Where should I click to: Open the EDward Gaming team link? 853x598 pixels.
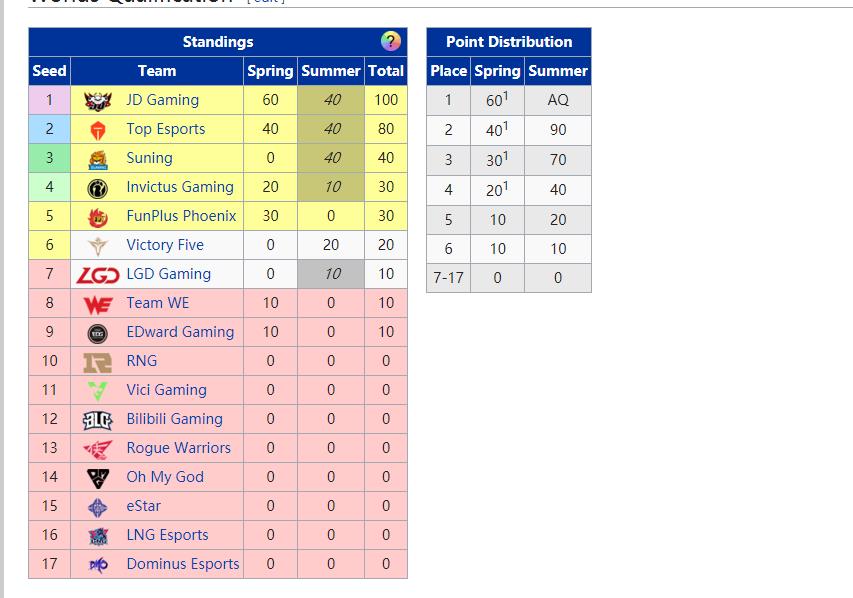pos(180,332)
